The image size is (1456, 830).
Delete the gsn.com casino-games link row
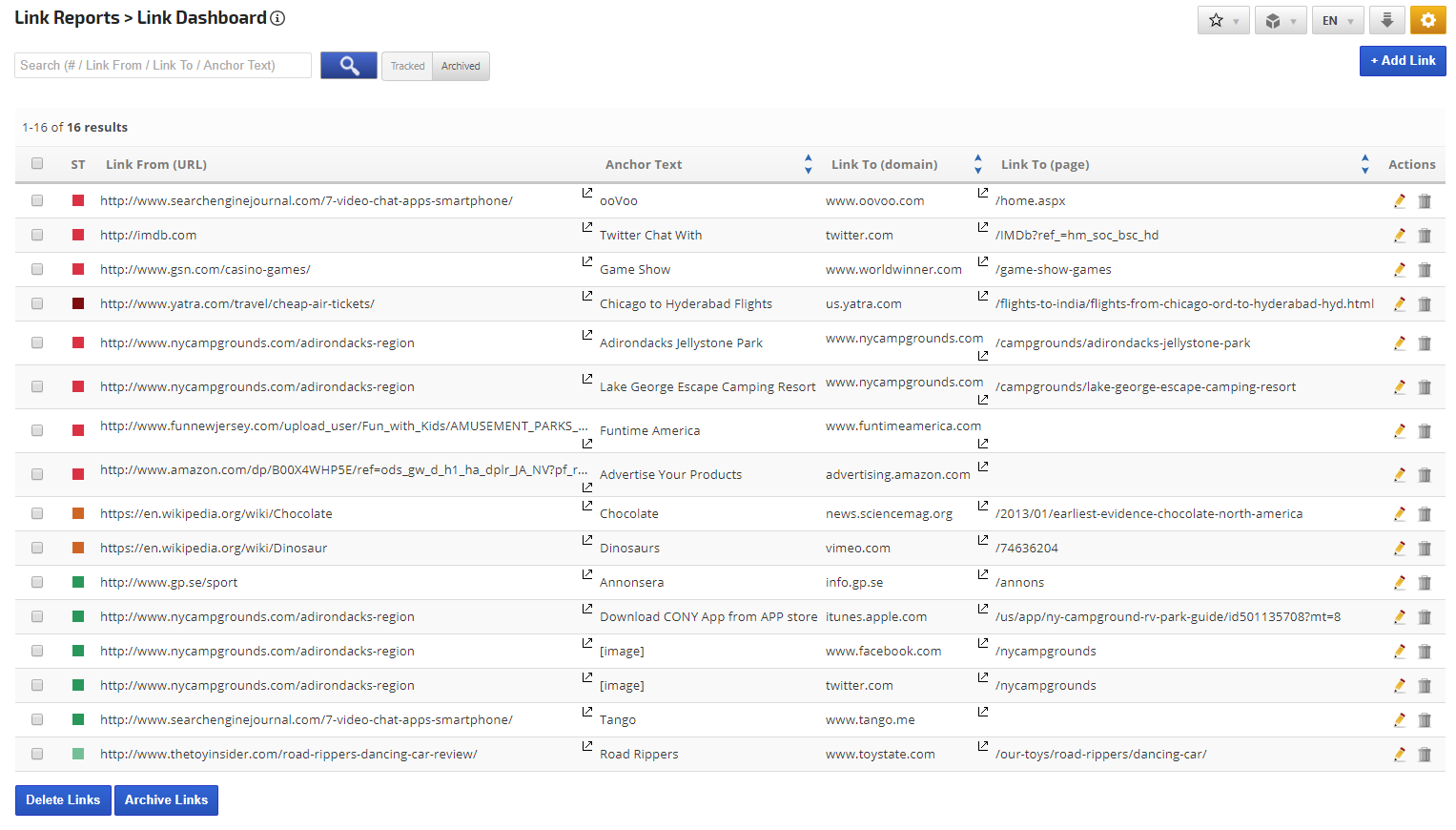1425,270
